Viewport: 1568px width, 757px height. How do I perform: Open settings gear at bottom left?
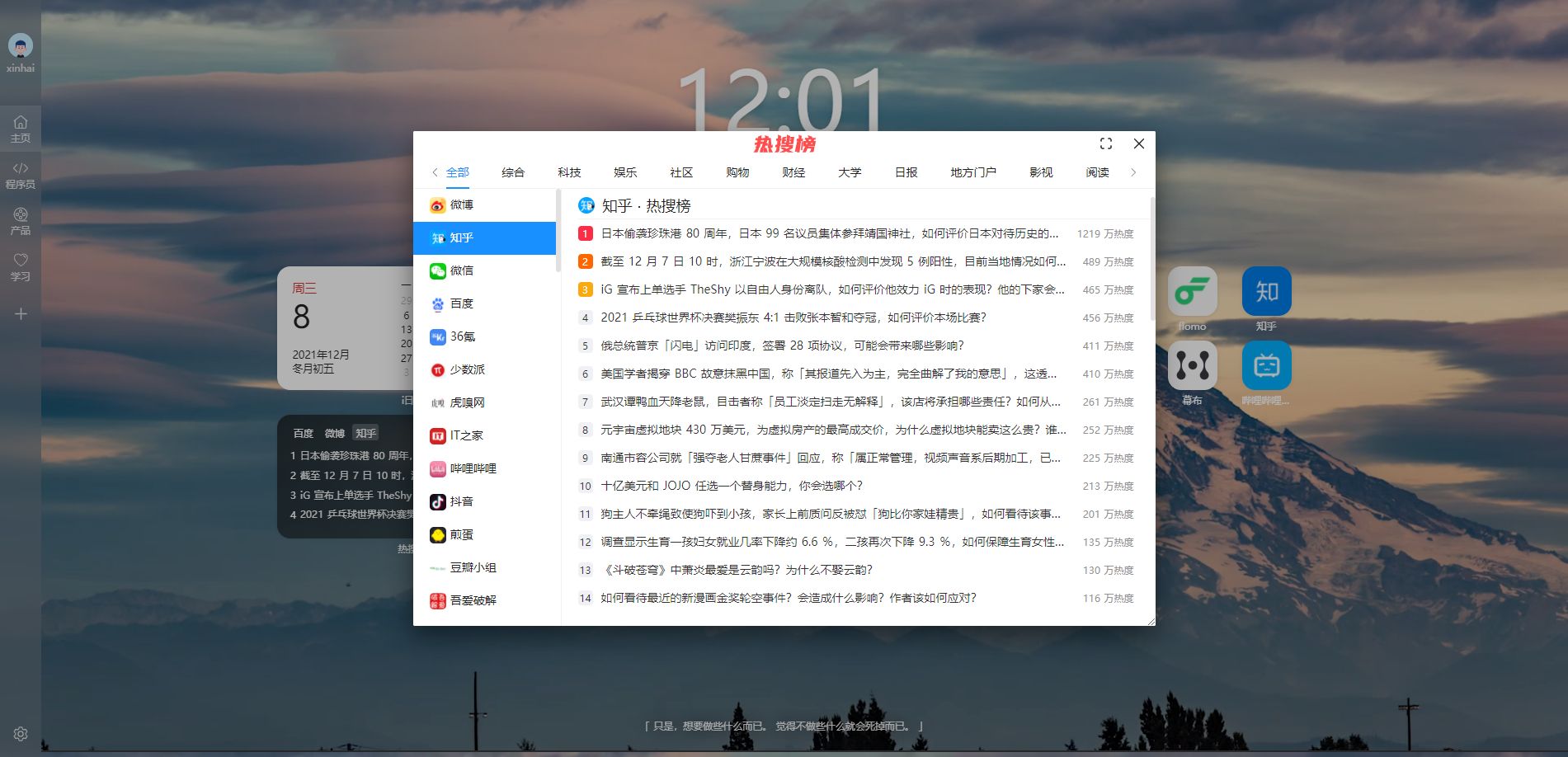tap(21, 734)
